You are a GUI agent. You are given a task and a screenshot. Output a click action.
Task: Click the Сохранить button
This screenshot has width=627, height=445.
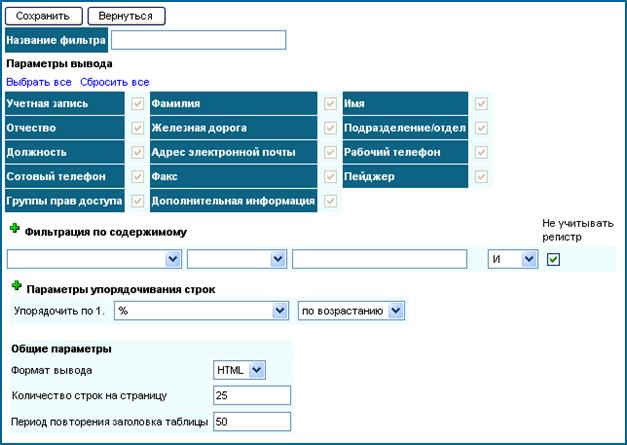pyautogui.click(x=43, y=16)
